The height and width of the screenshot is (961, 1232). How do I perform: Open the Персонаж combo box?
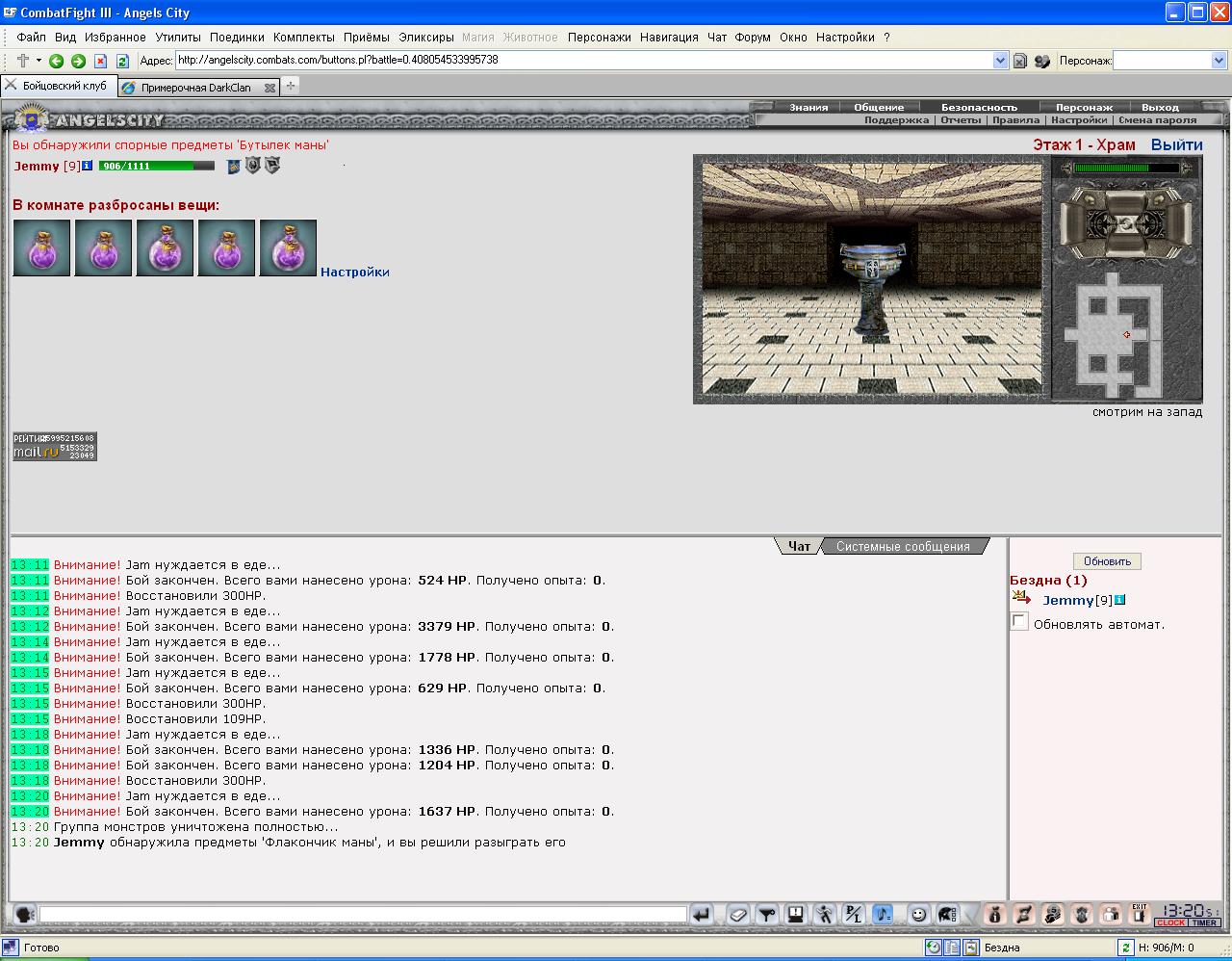pyautogui.click(x=1169, y=61)
